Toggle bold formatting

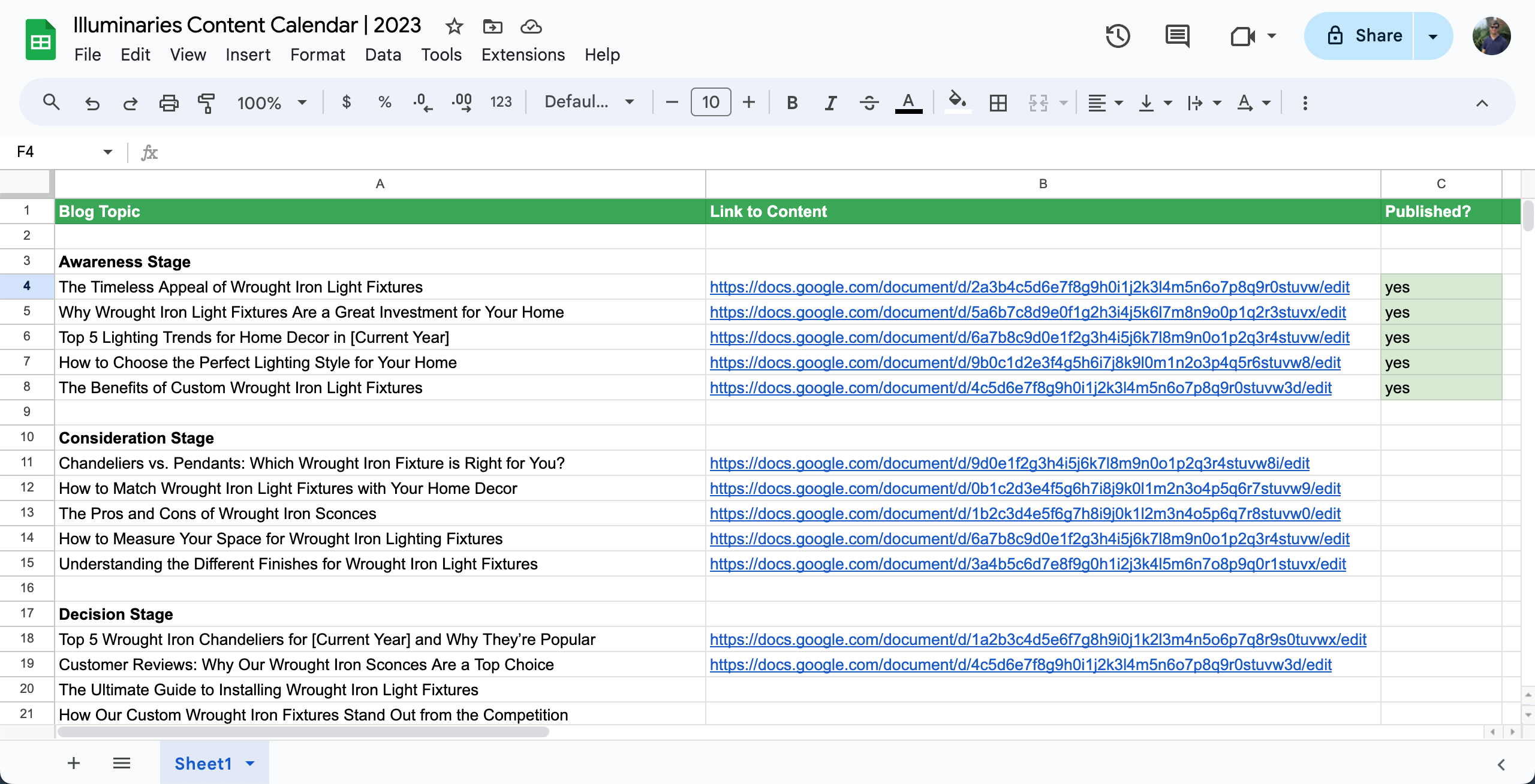791,102
